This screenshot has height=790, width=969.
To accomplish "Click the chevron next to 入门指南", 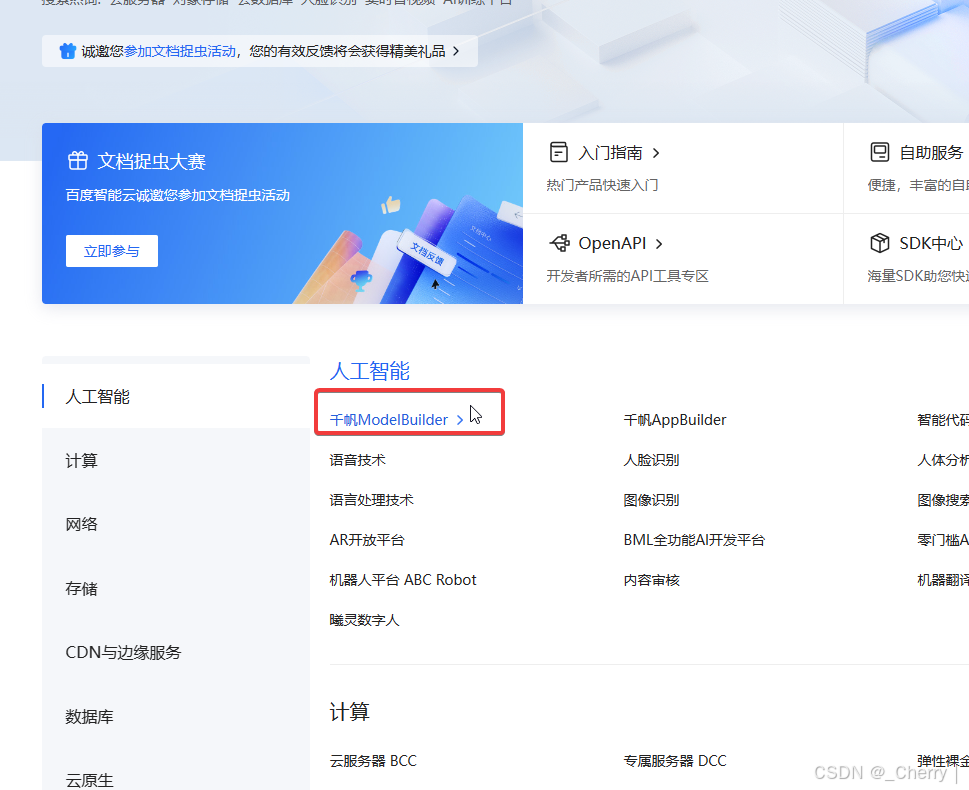I will [656, 153].
